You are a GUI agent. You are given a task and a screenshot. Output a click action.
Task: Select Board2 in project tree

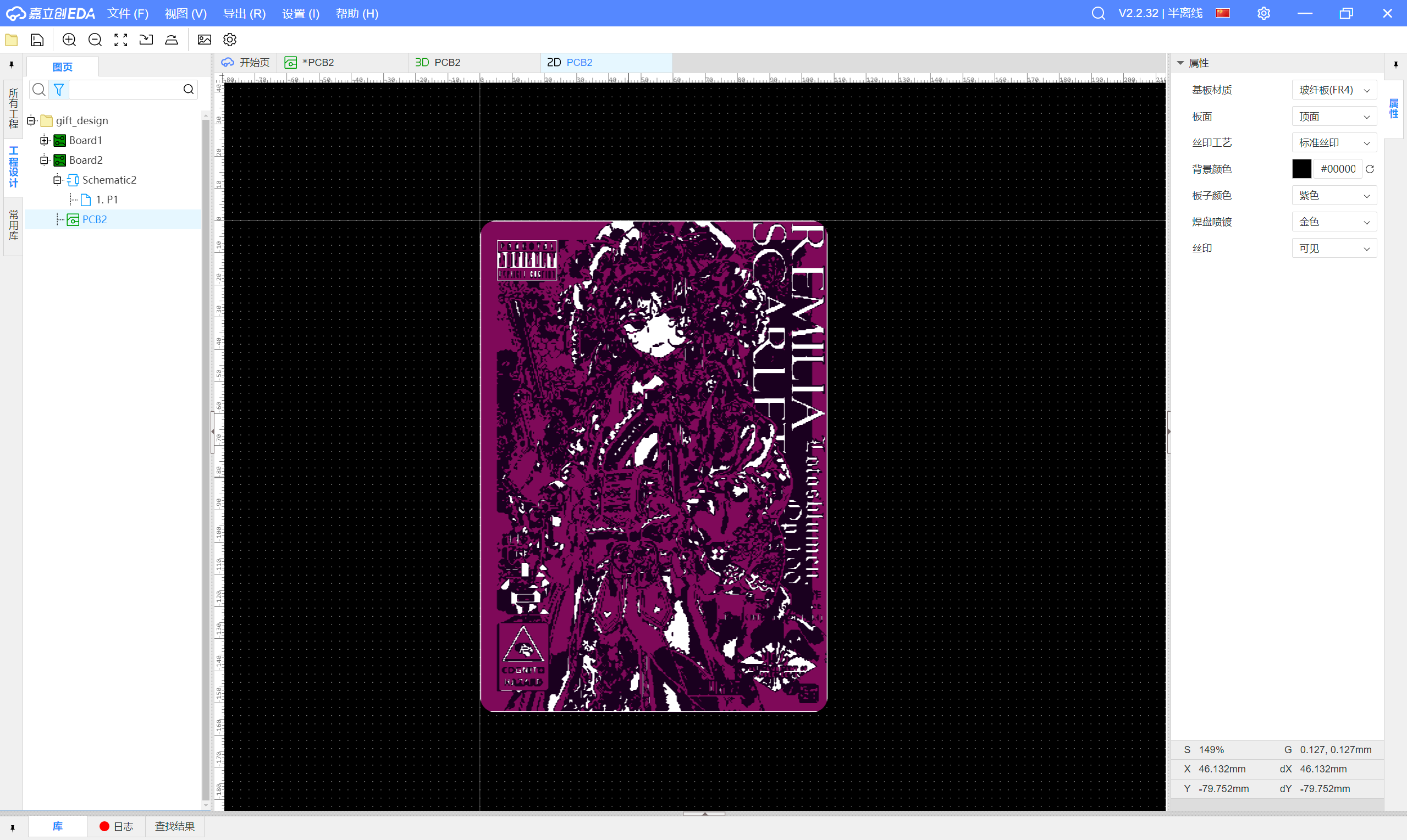pos(85,160)
